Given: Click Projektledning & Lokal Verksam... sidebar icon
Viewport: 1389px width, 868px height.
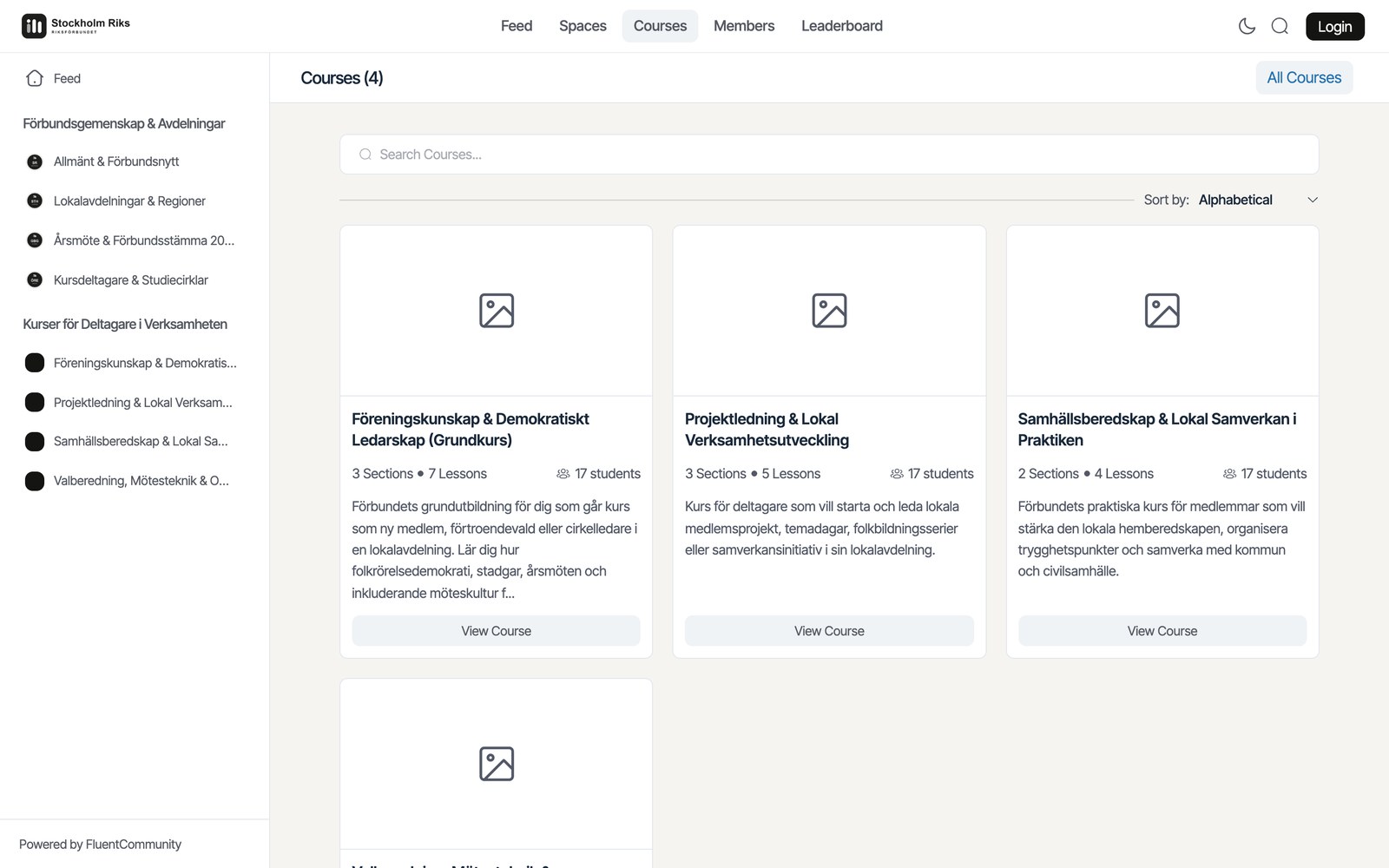Looking at the screenshot, I should coord(35,402).
